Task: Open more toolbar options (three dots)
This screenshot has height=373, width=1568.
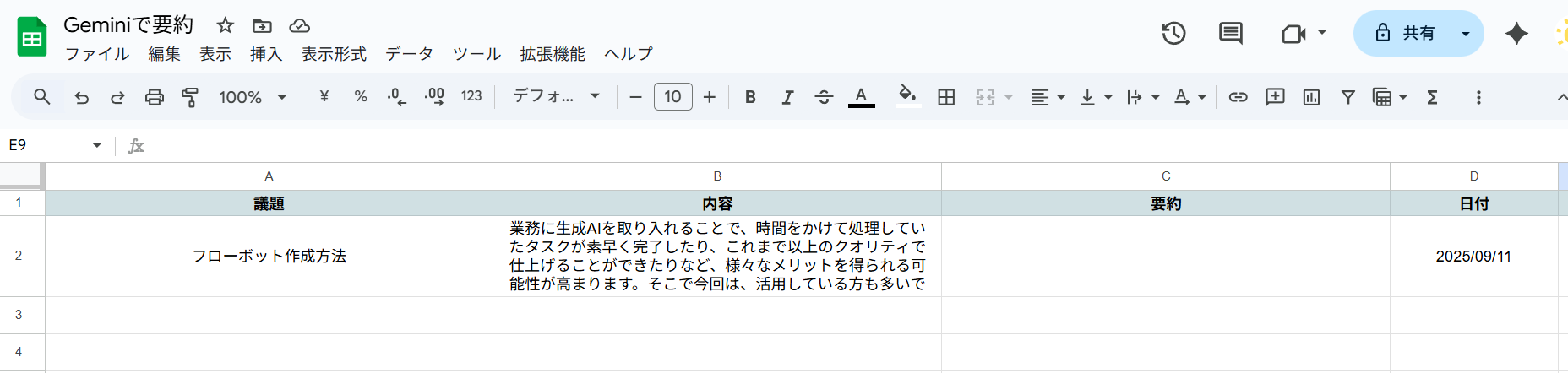Action: pos(1478,97)
